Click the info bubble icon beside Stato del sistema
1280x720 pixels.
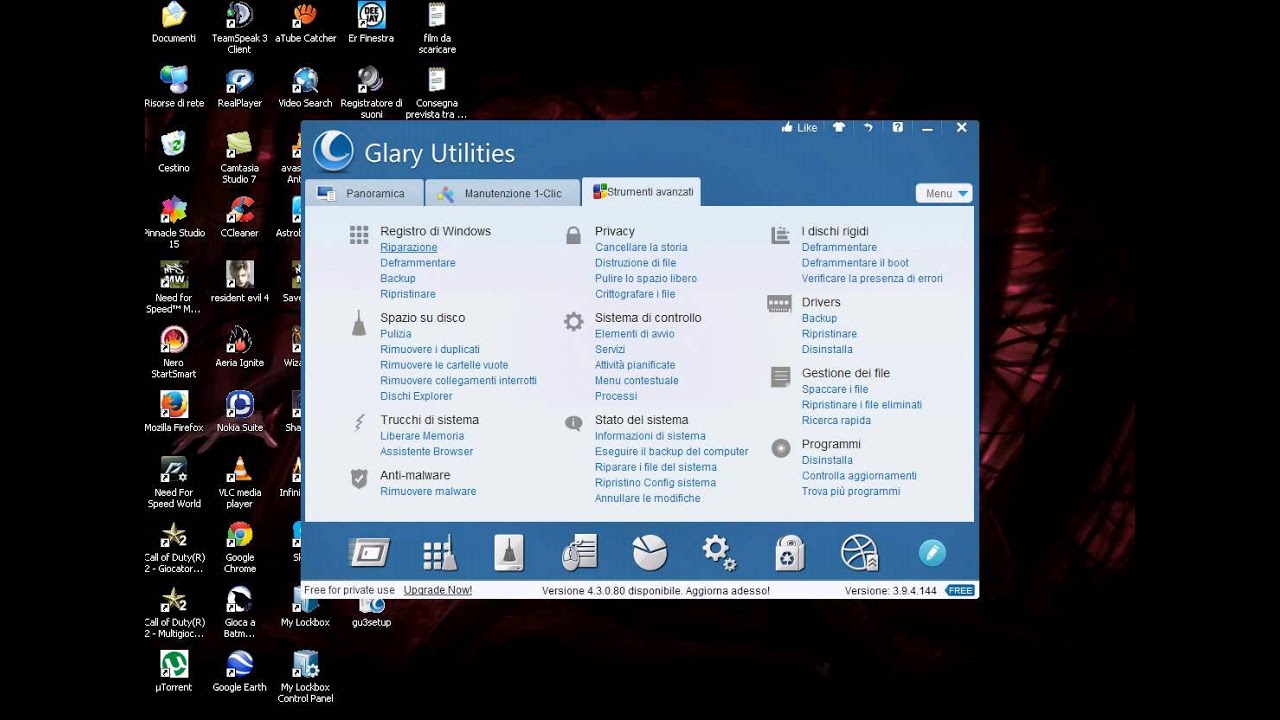pyautogui.click(x=573, y=424)
